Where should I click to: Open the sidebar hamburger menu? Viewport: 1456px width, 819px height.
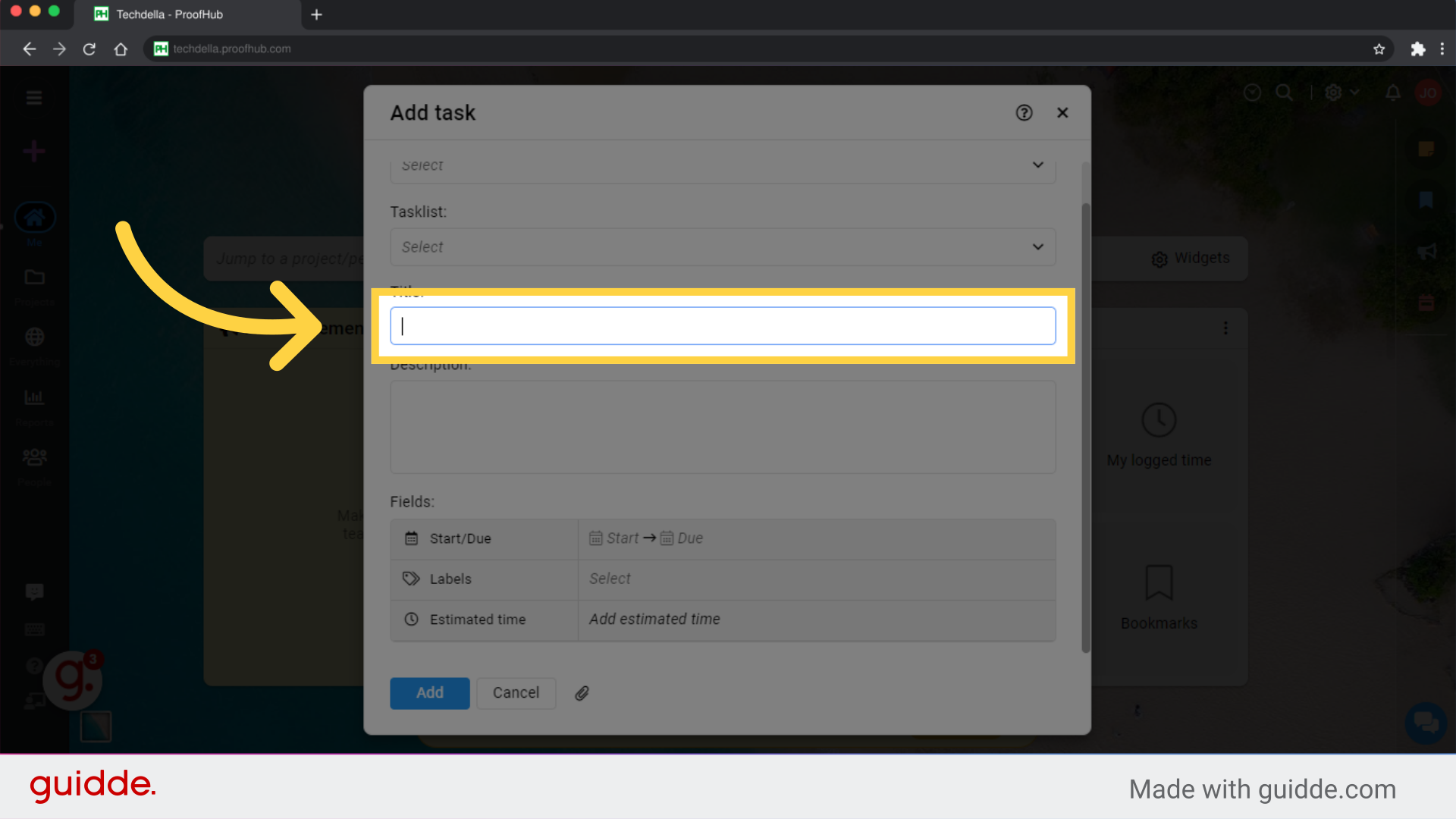[x=34, y=97]
